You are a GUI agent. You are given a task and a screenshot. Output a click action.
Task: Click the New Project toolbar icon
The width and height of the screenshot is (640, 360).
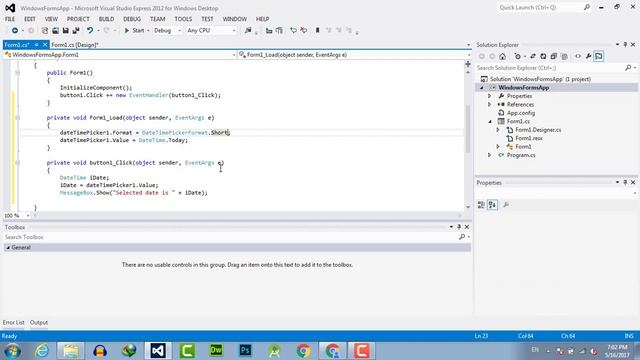(x=45, y=31)
